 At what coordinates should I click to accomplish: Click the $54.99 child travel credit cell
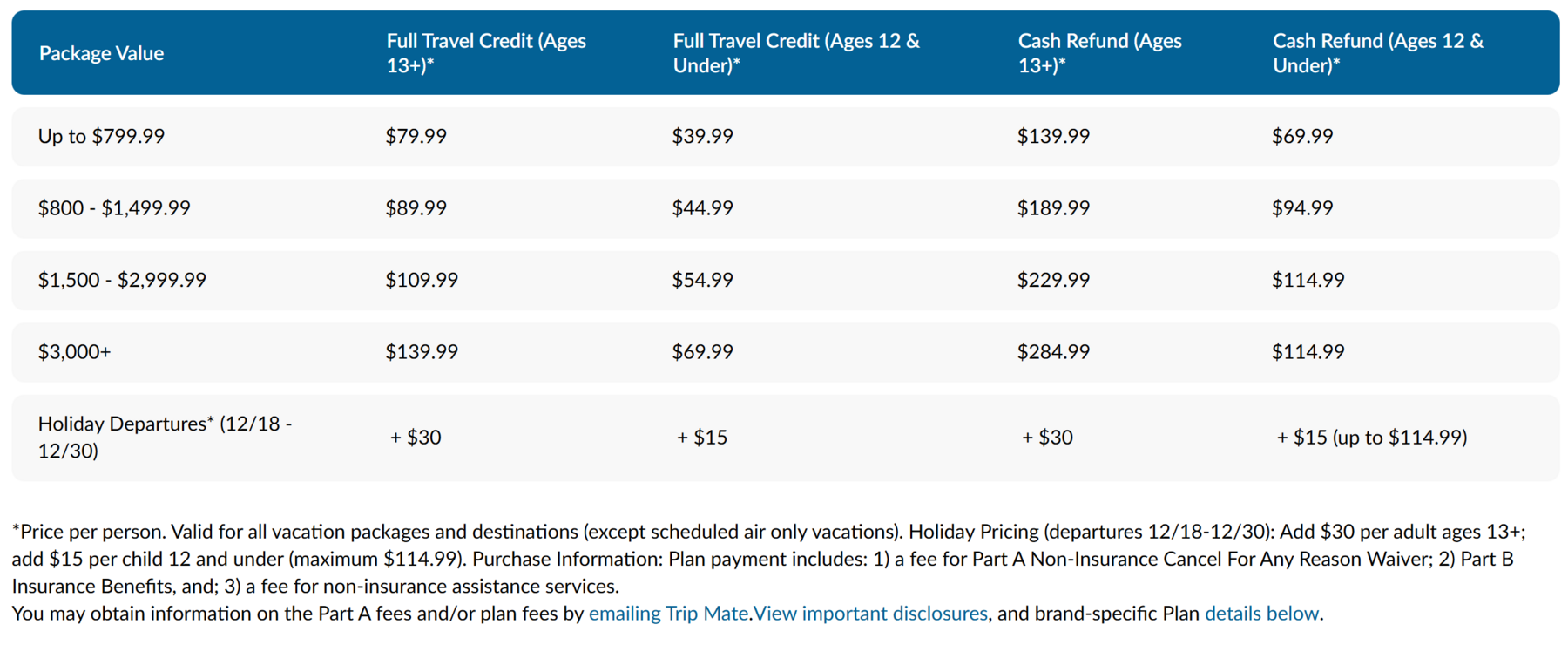[x=703, y=280]
